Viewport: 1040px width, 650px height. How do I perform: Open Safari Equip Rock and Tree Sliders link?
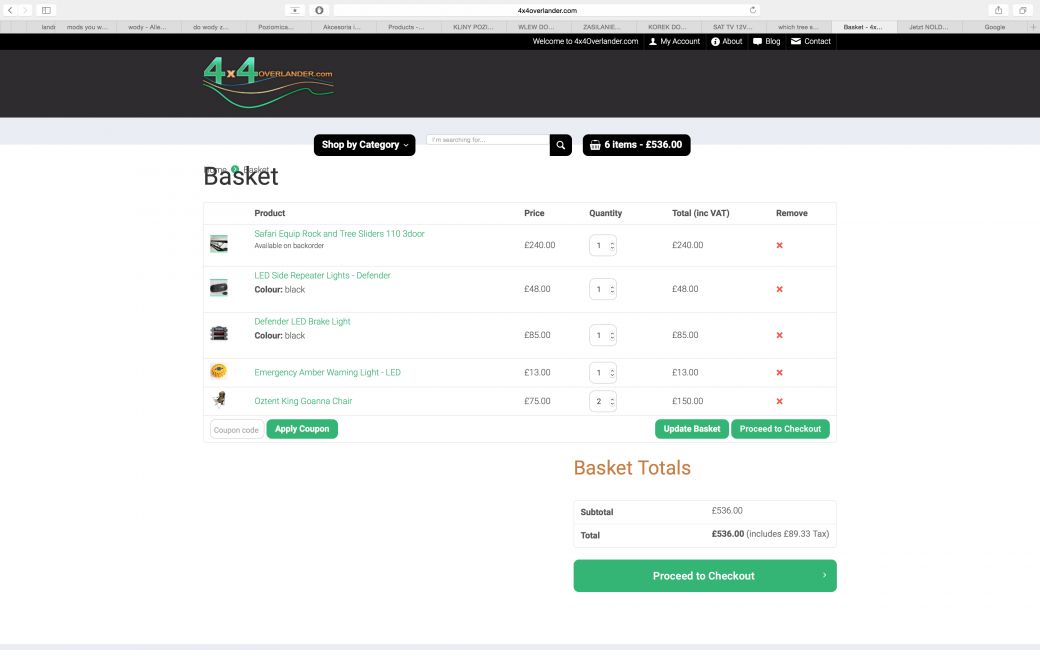point(339,233)
